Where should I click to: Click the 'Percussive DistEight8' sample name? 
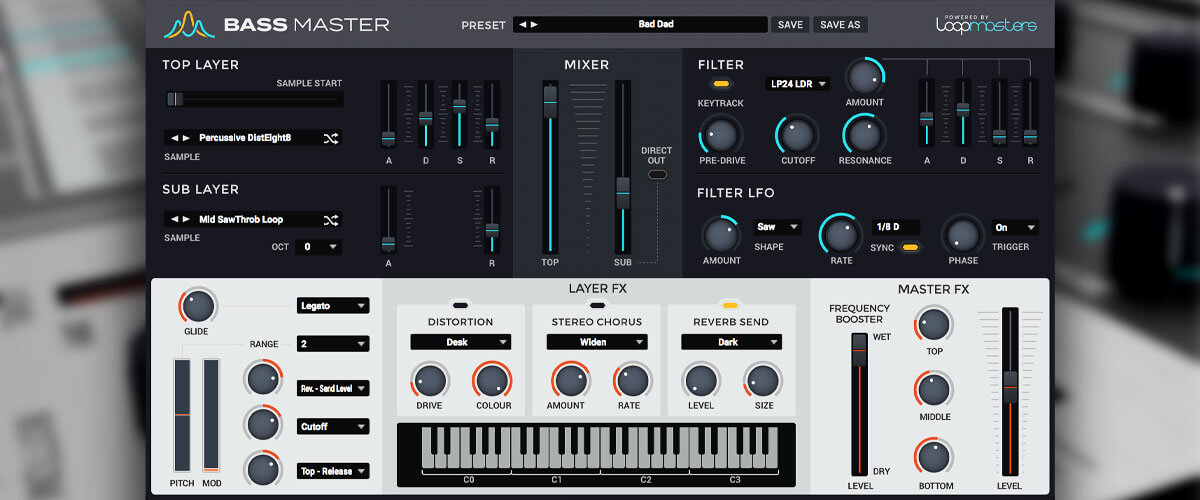245,138
